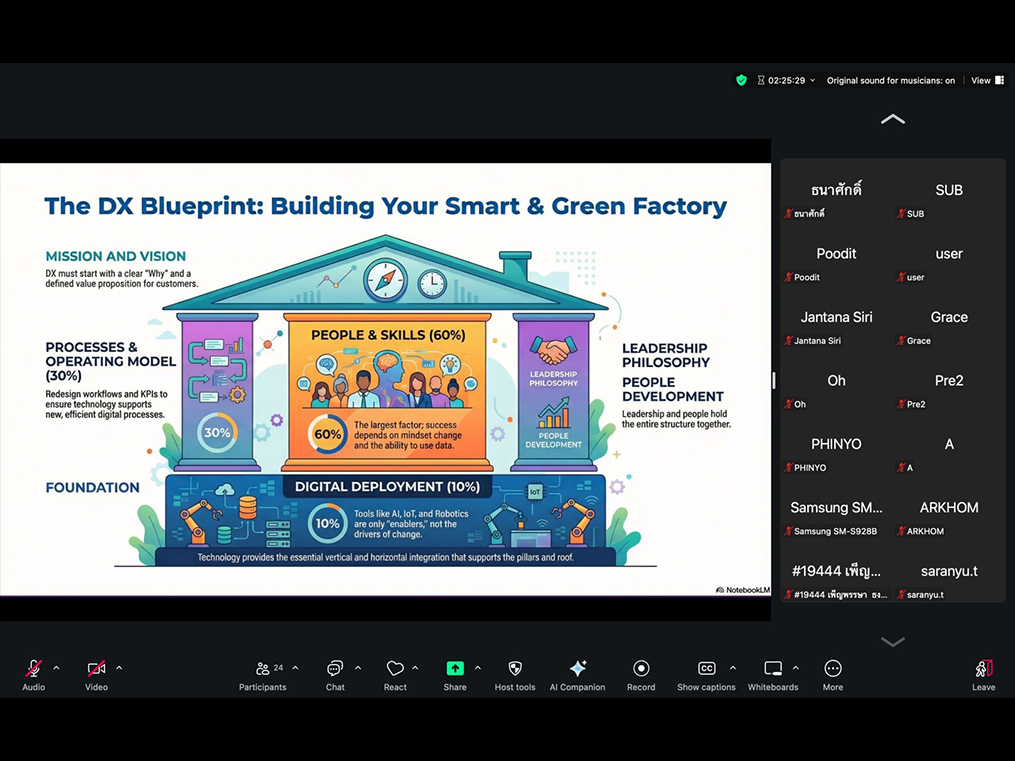Click the React heart icon
Viewport: 1015px width, 761px height.
click(395, 669)
